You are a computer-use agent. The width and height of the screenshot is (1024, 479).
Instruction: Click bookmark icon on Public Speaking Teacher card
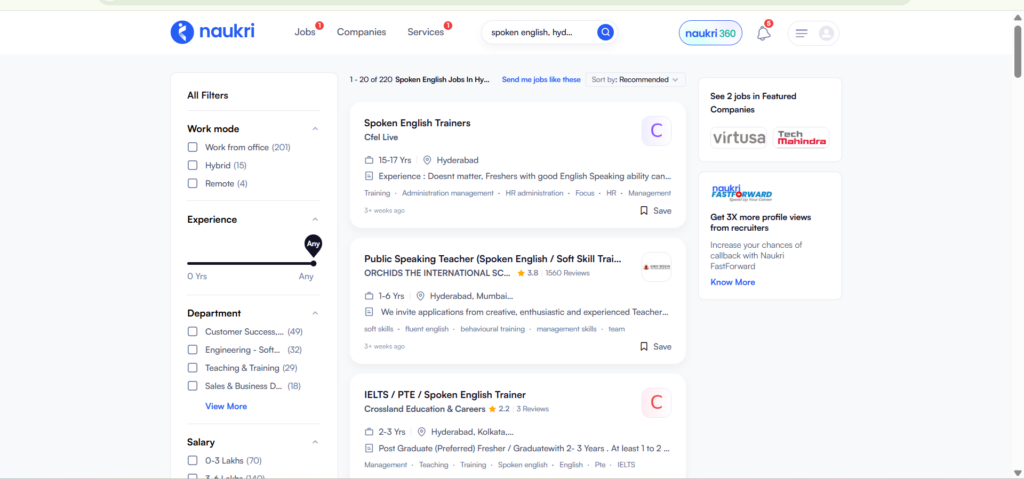click(x=644, y=346)
